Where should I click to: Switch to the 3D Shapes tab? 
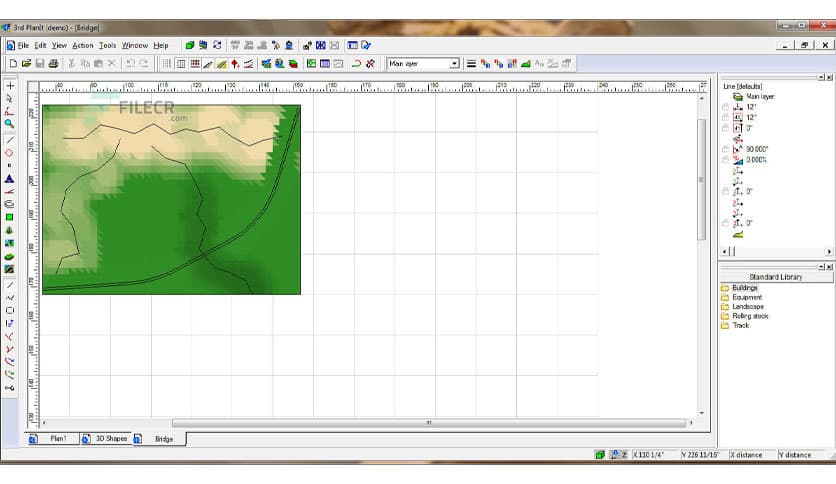[x=106, y=438]
